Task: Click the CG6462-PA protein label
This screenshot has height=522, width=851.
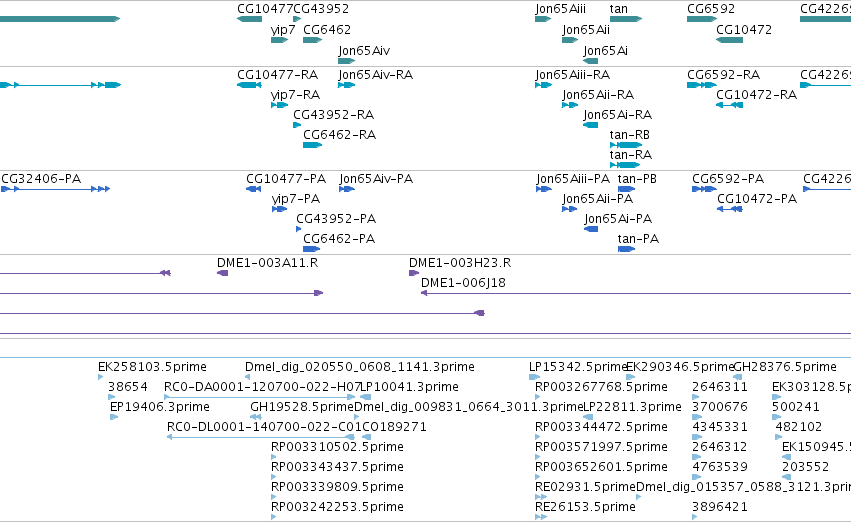Action: click(x=339, y=239)
